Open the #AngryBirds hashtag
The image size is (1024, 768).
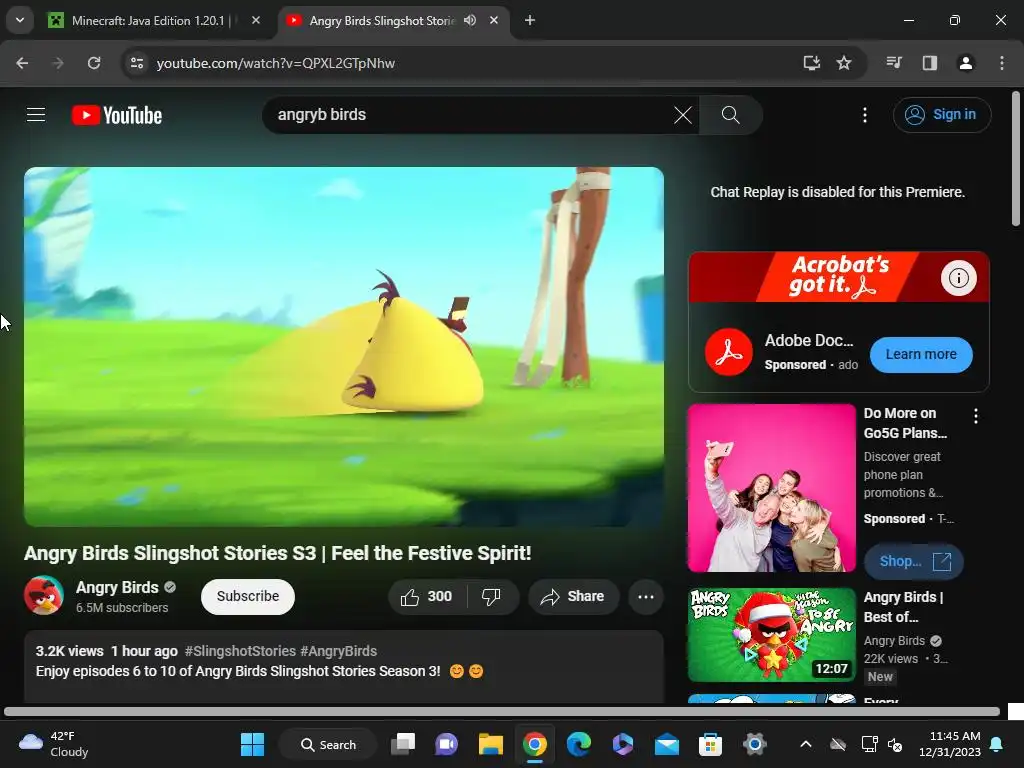[x=338, y=651]
